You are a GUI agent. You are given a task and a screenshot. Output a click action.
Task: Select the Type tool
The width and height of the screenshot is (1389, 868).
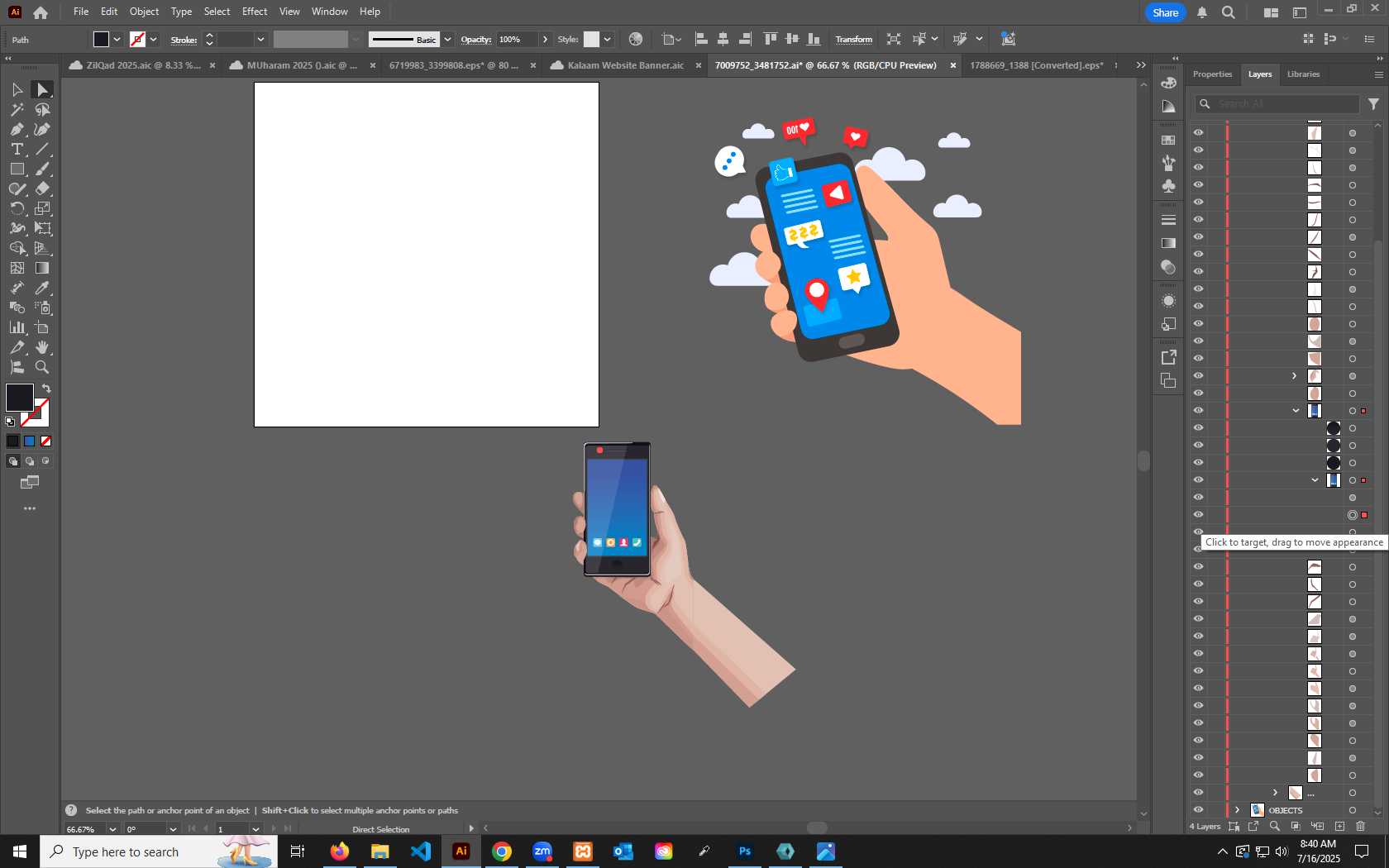pos(17,149)
